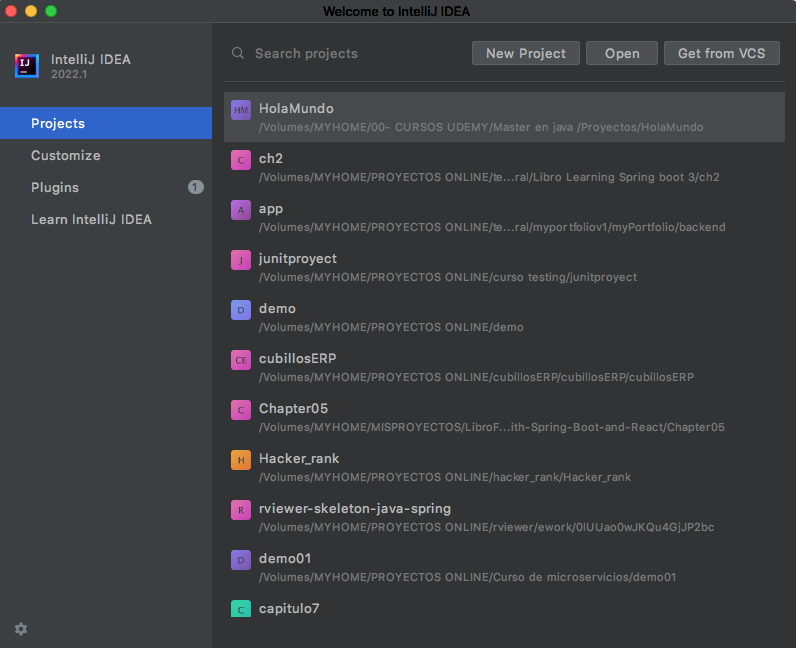796x648 pixels.
Task: Click the CE icon of cubillosERP
Action: click(x=241, y=360)
